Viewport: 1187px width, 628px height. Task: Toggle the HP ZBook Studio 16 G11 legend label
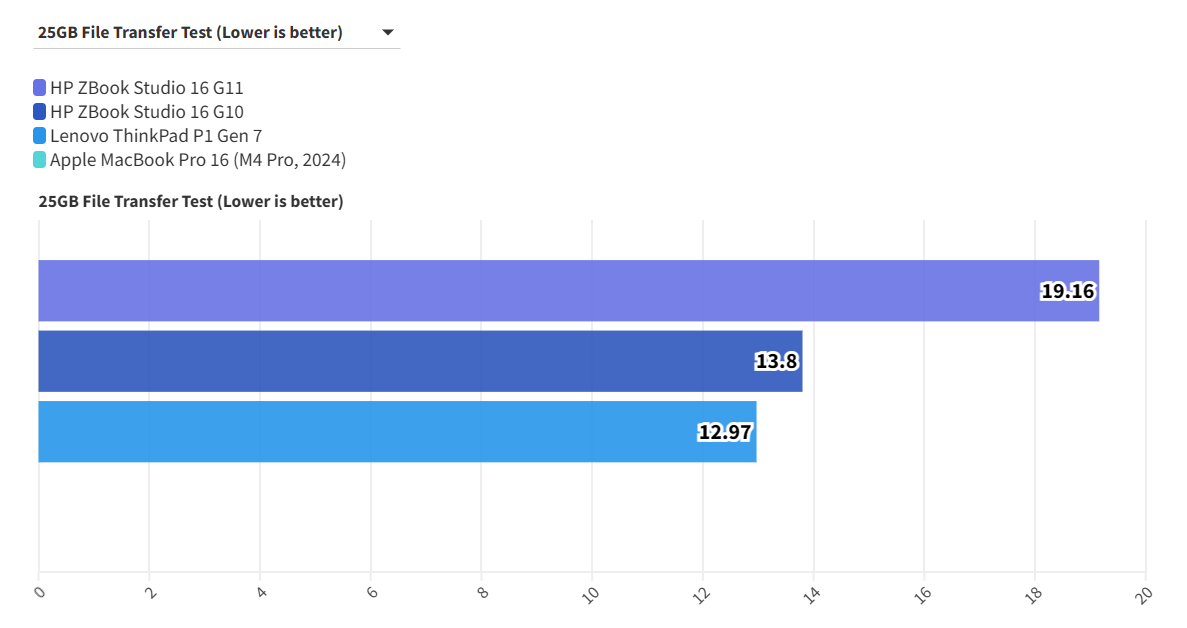tap(146, 88)
